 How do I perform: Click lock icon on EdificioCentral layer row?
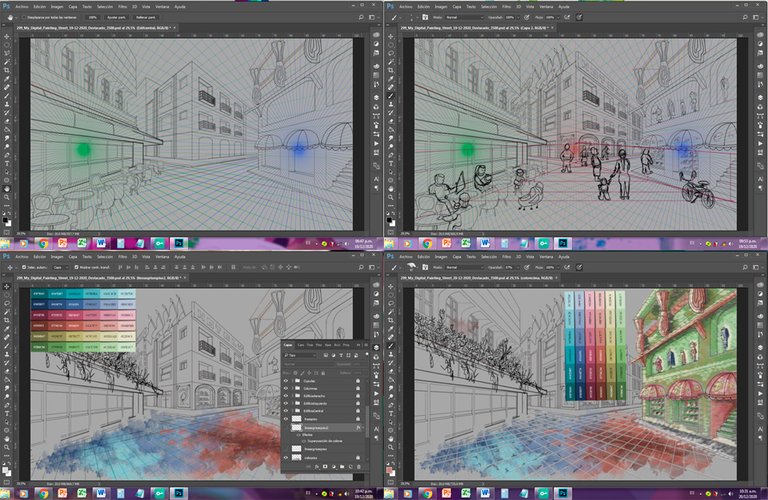pos(358,411)
